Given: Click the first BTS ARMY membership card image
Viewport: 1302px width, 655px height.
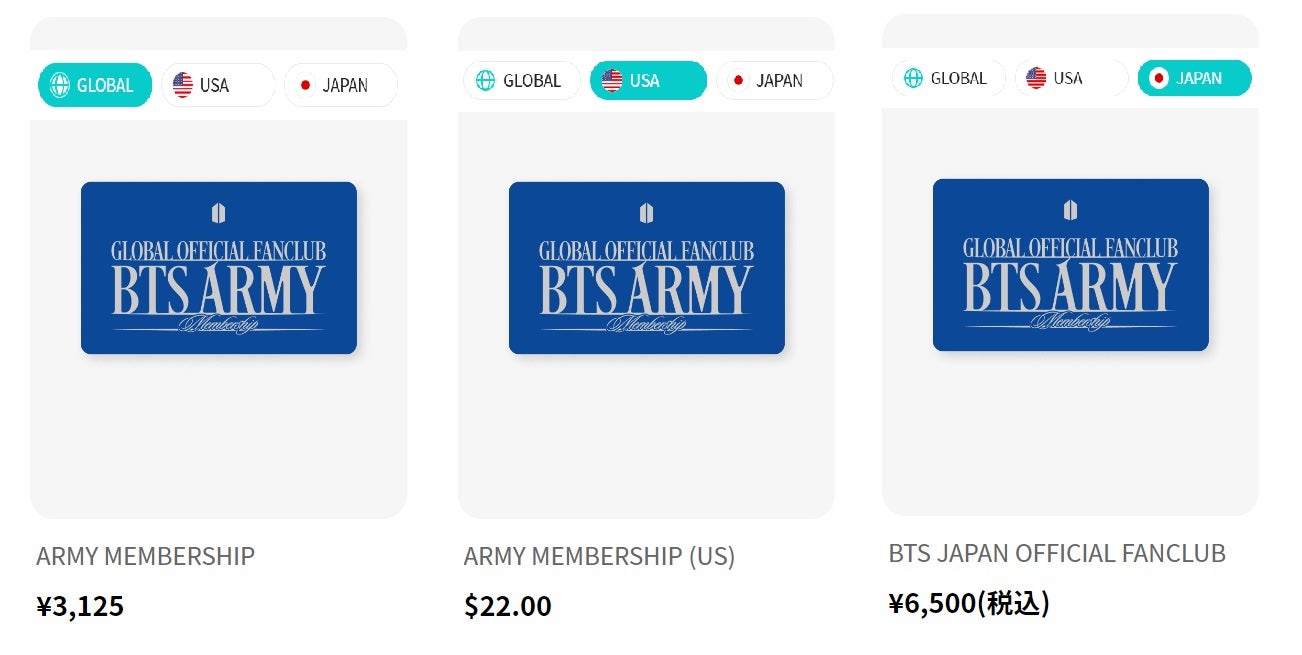Looking at the screenshot, I should [219, 267].
